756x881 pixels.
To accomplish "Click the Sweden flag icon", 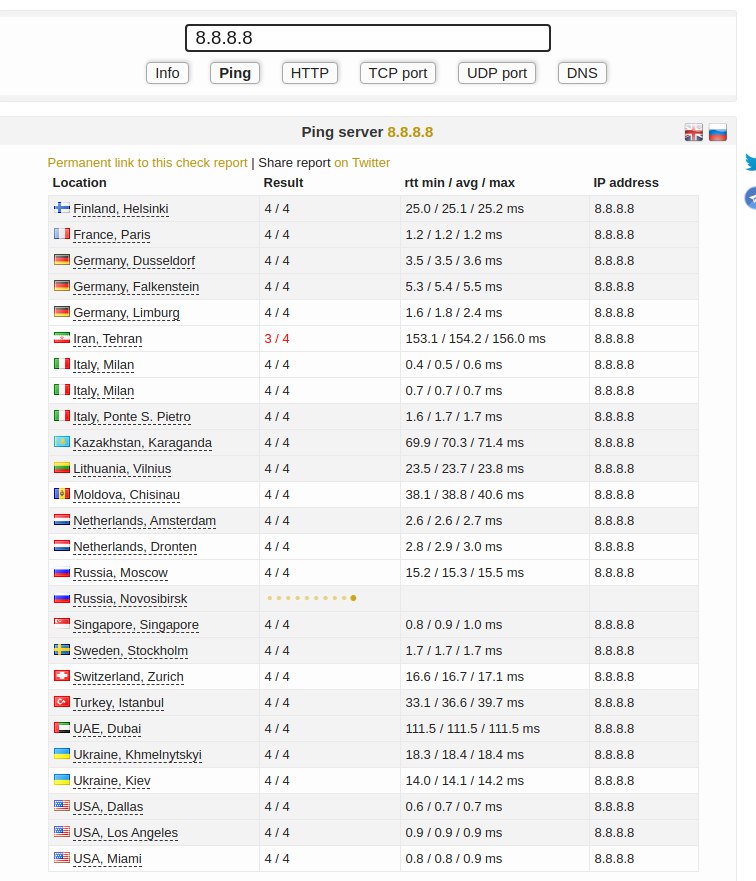I will tap(62, 650).
